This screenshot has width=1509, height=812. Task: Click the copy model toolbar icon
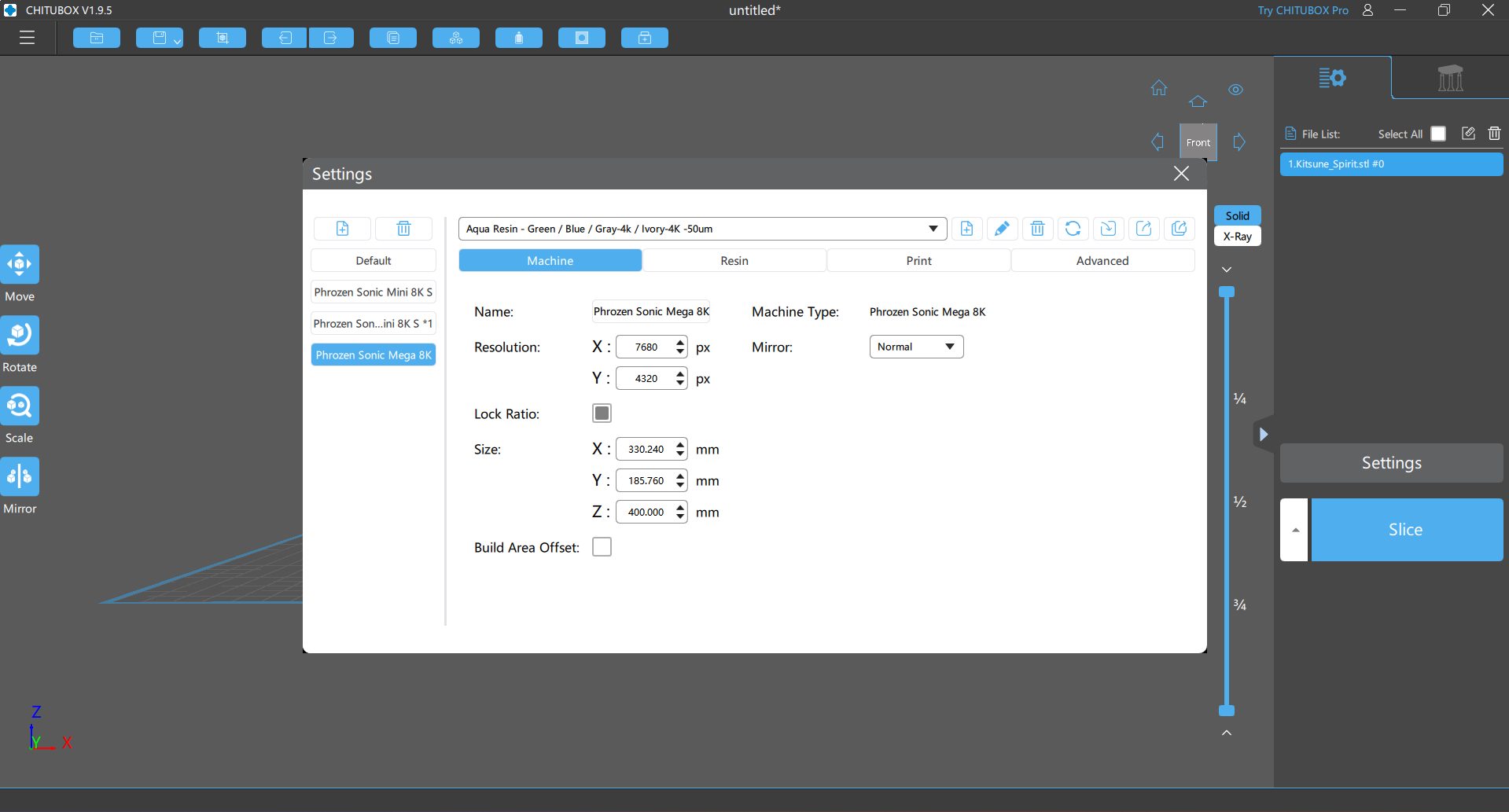tap(393, 38)
